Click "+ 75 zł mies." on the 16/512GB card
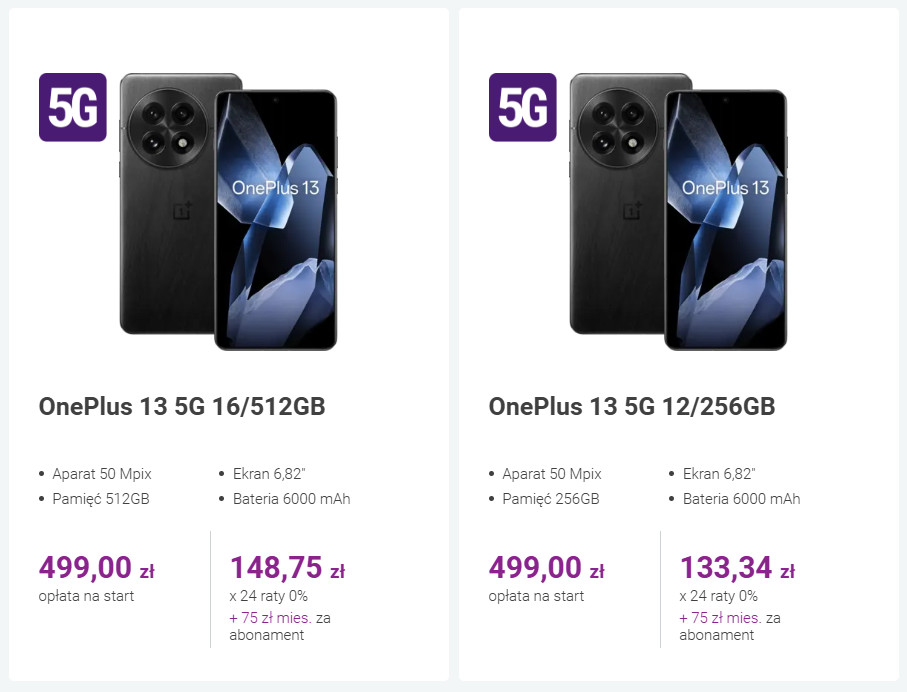Viewport: 907px width, 692px height. coord(270,618)
